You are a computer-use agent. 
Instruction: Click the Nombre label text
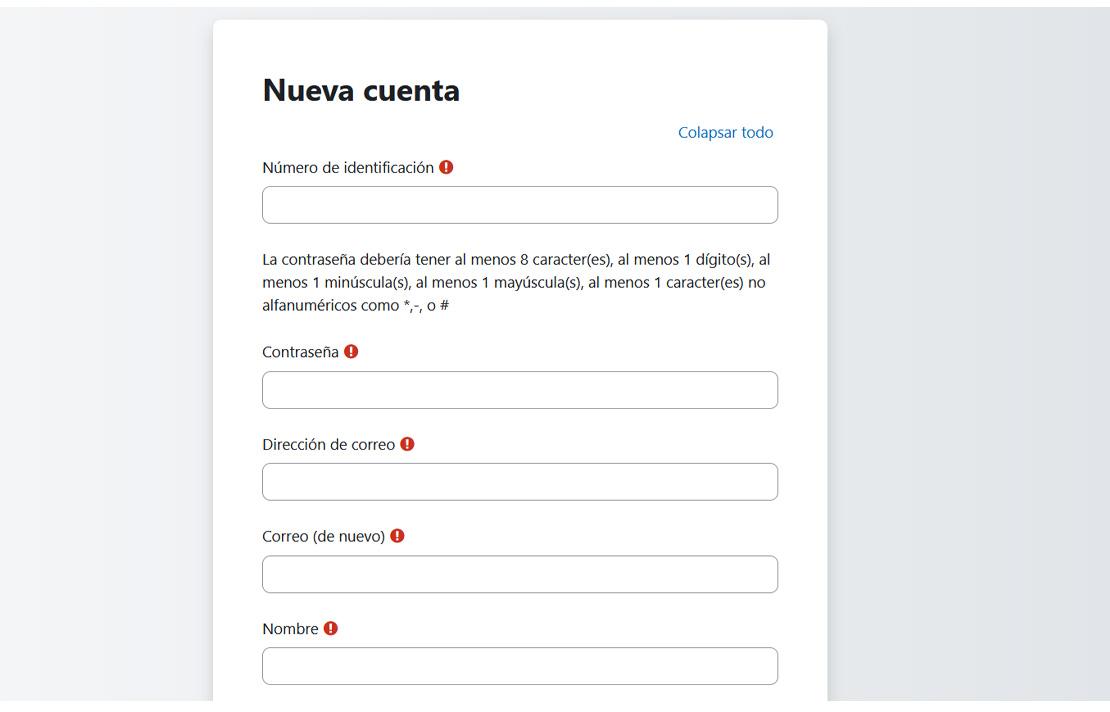click(x=288, y=629)
